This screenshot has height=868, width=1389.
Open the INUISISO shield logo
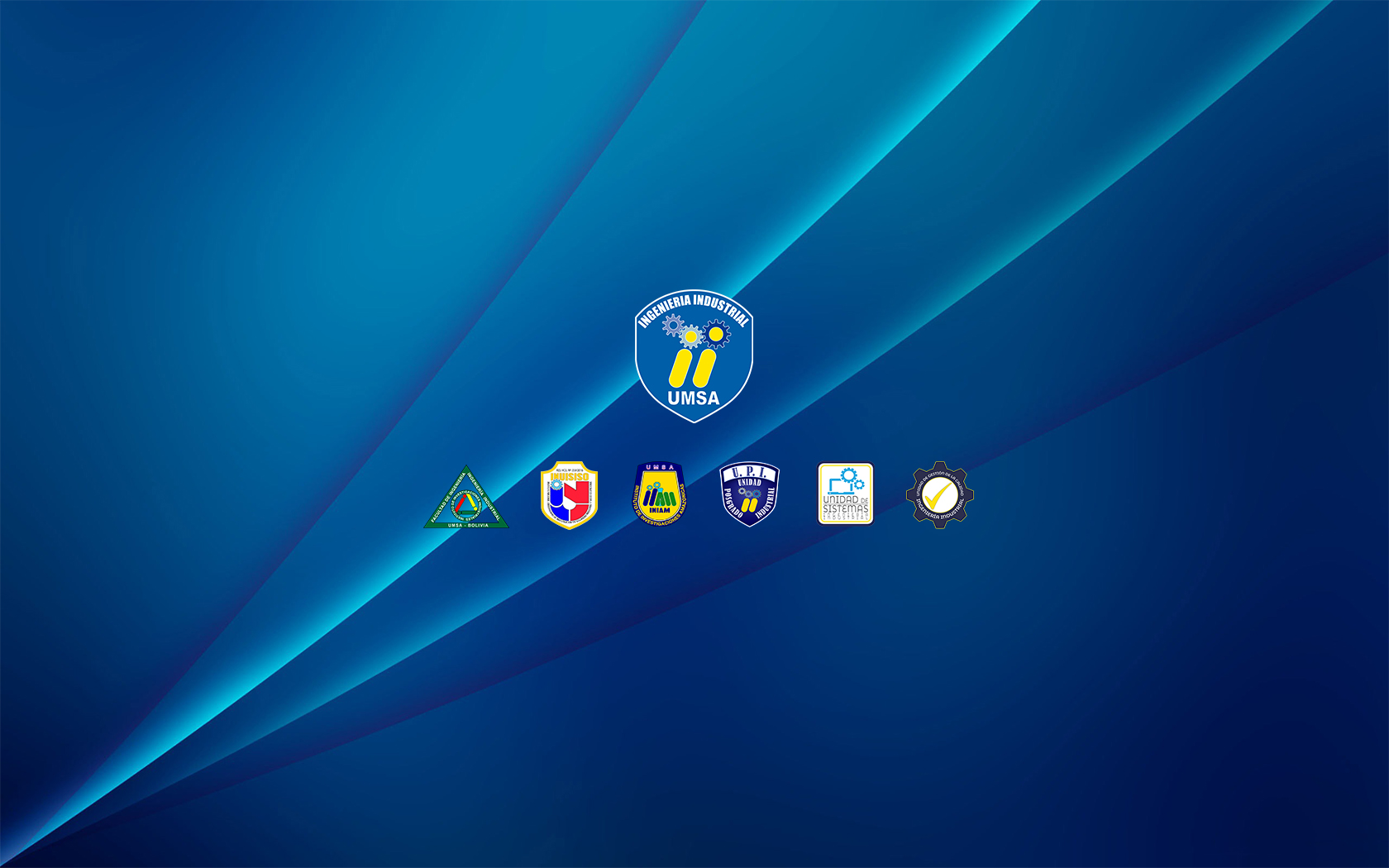click(569, 495)
